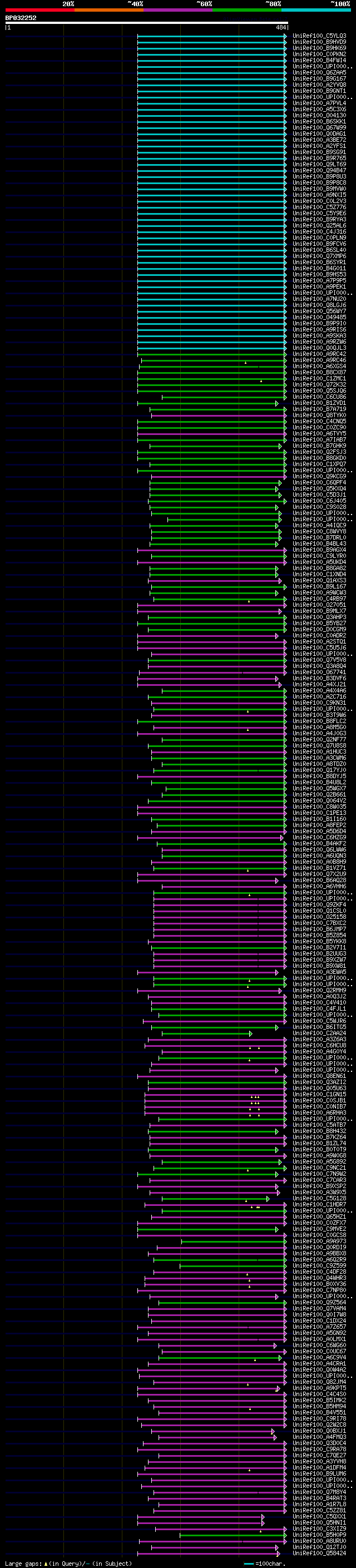The height and width of the screenshot is (1568, 356).
Task: Select hit label UniRef100_A4CRA1
Action: [319, 1363]
